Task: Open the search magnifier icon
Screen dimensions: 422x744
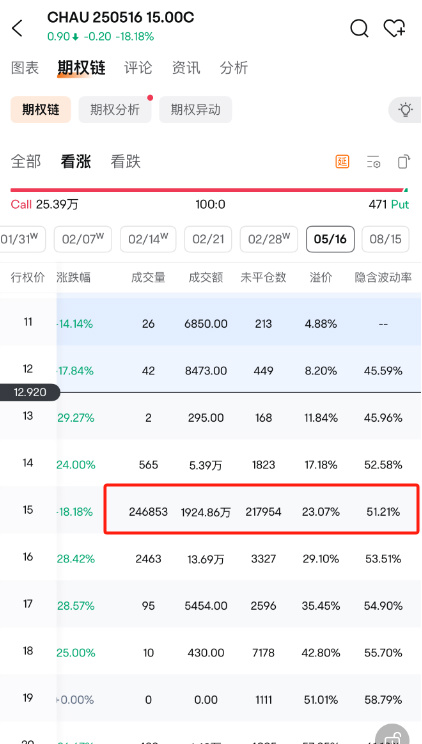Action: tap(359, 28)
